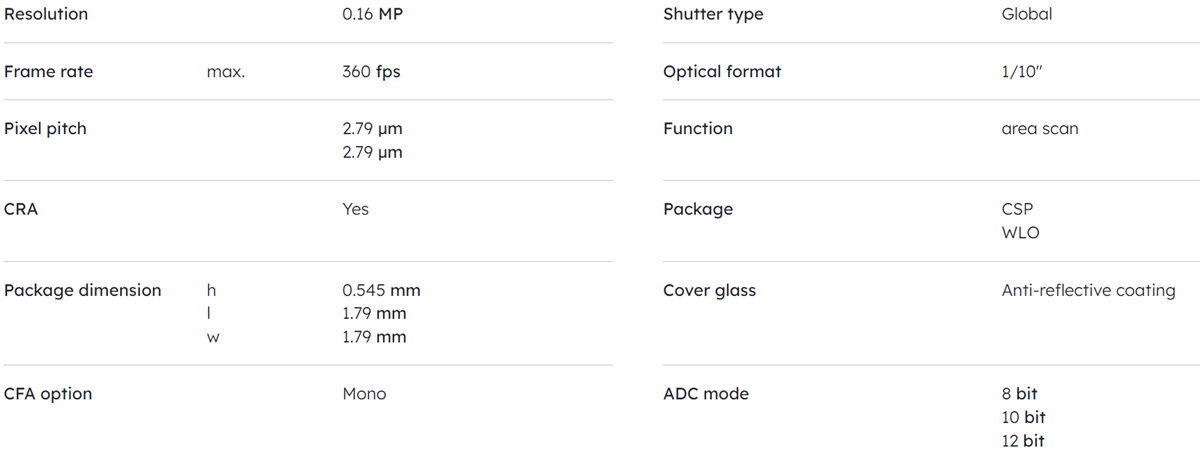Select the 1/10" optical format value
The width and height of the screenshot is (1200, 452).
[x=1023, y=72]
